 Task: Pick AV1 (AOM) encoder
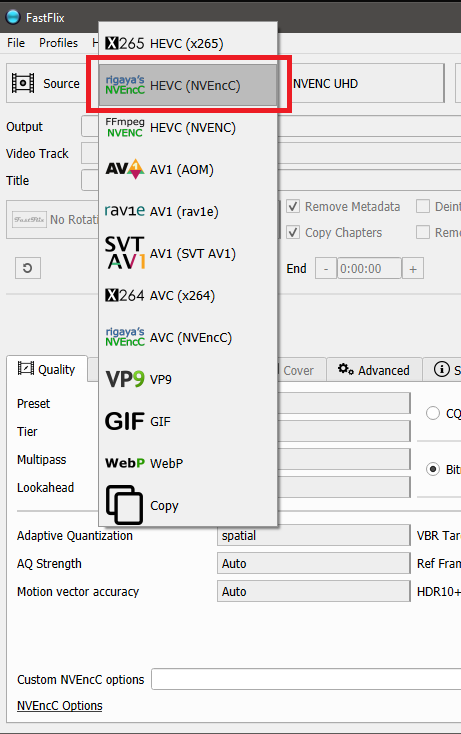pyautogui.click(x=188, y=169)
